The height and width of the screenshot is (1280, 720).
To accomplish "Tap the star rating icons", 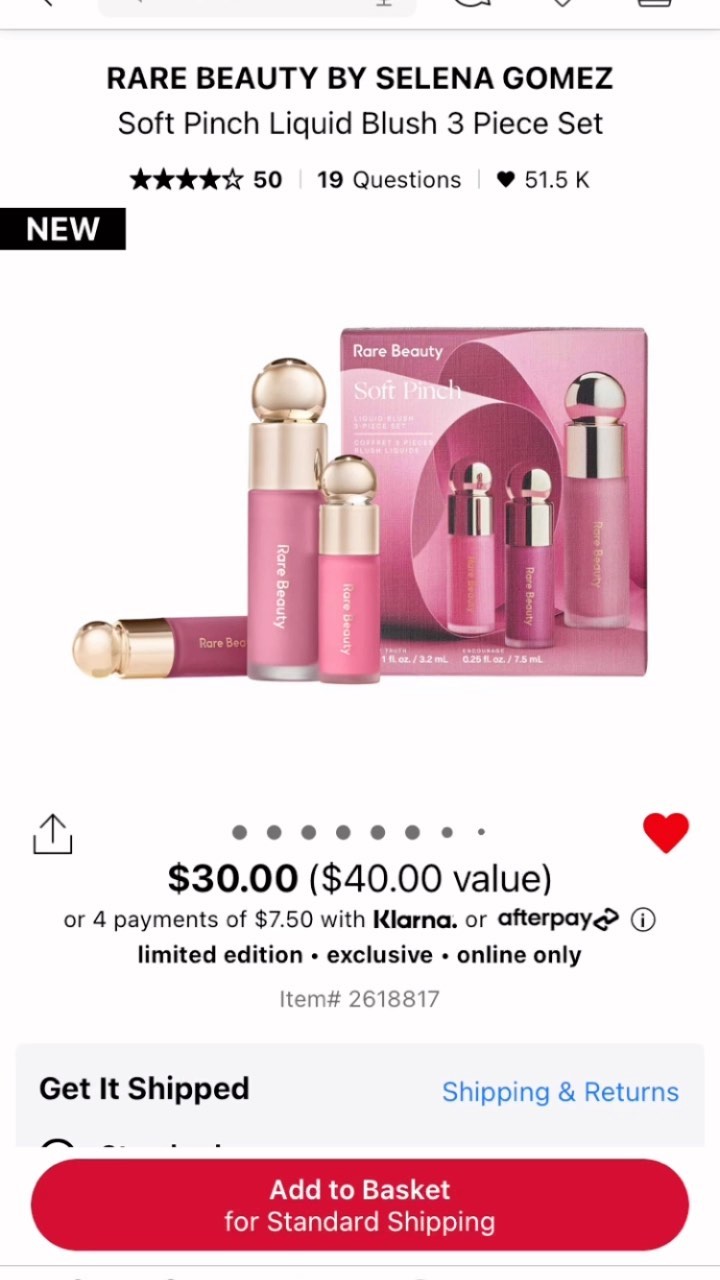I will (186, 180).
